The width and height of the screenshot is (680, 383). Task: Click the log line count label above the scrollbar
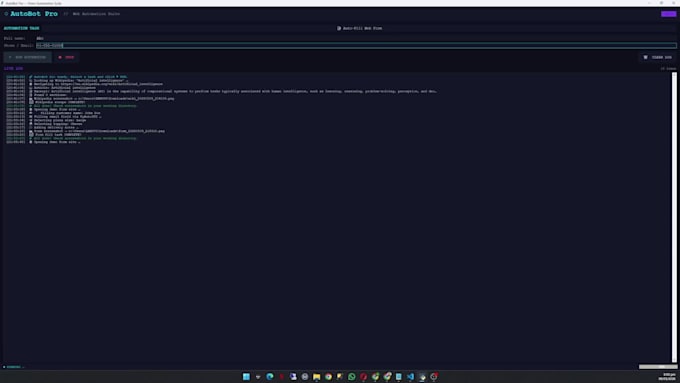pos(668,69)
